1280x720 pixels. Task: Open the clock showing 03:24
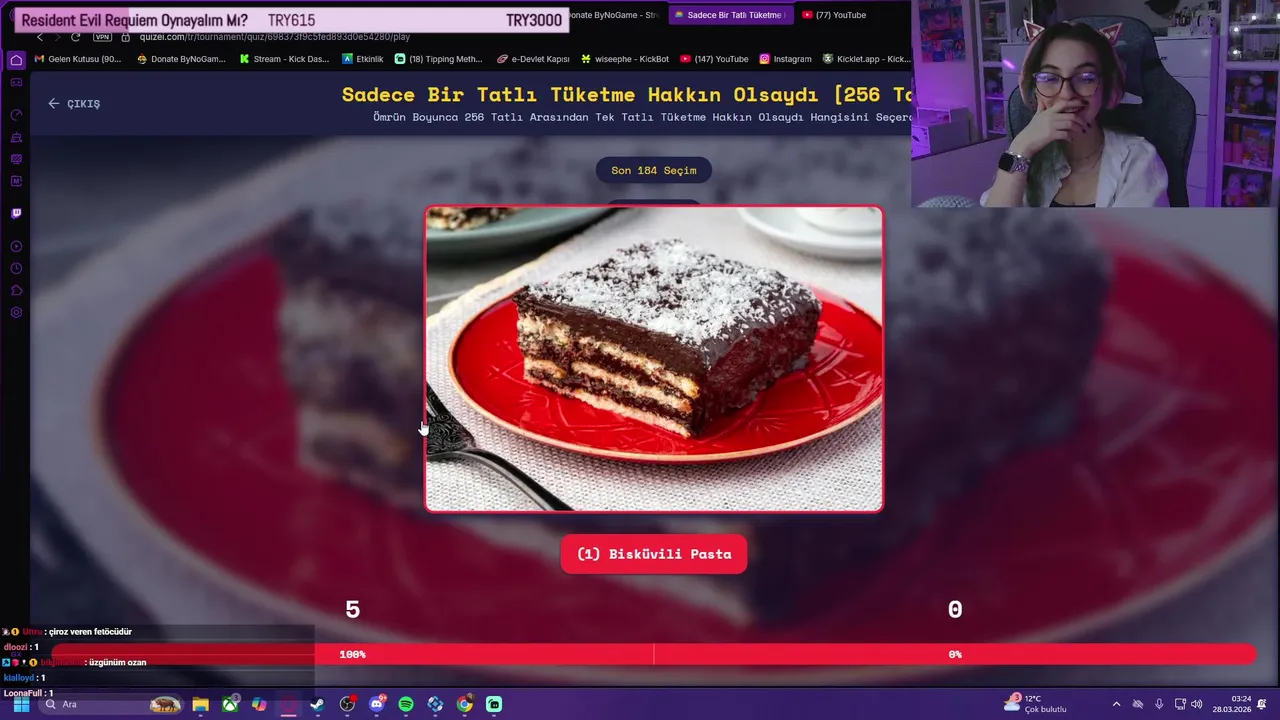coord(1232,704)
